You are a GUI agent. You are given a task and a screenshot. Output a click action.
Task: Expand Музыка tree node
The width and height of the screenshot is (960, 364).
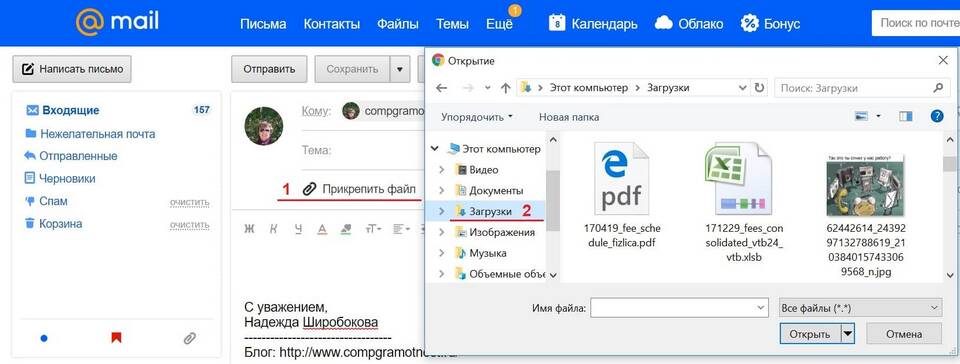click(441, 253)
